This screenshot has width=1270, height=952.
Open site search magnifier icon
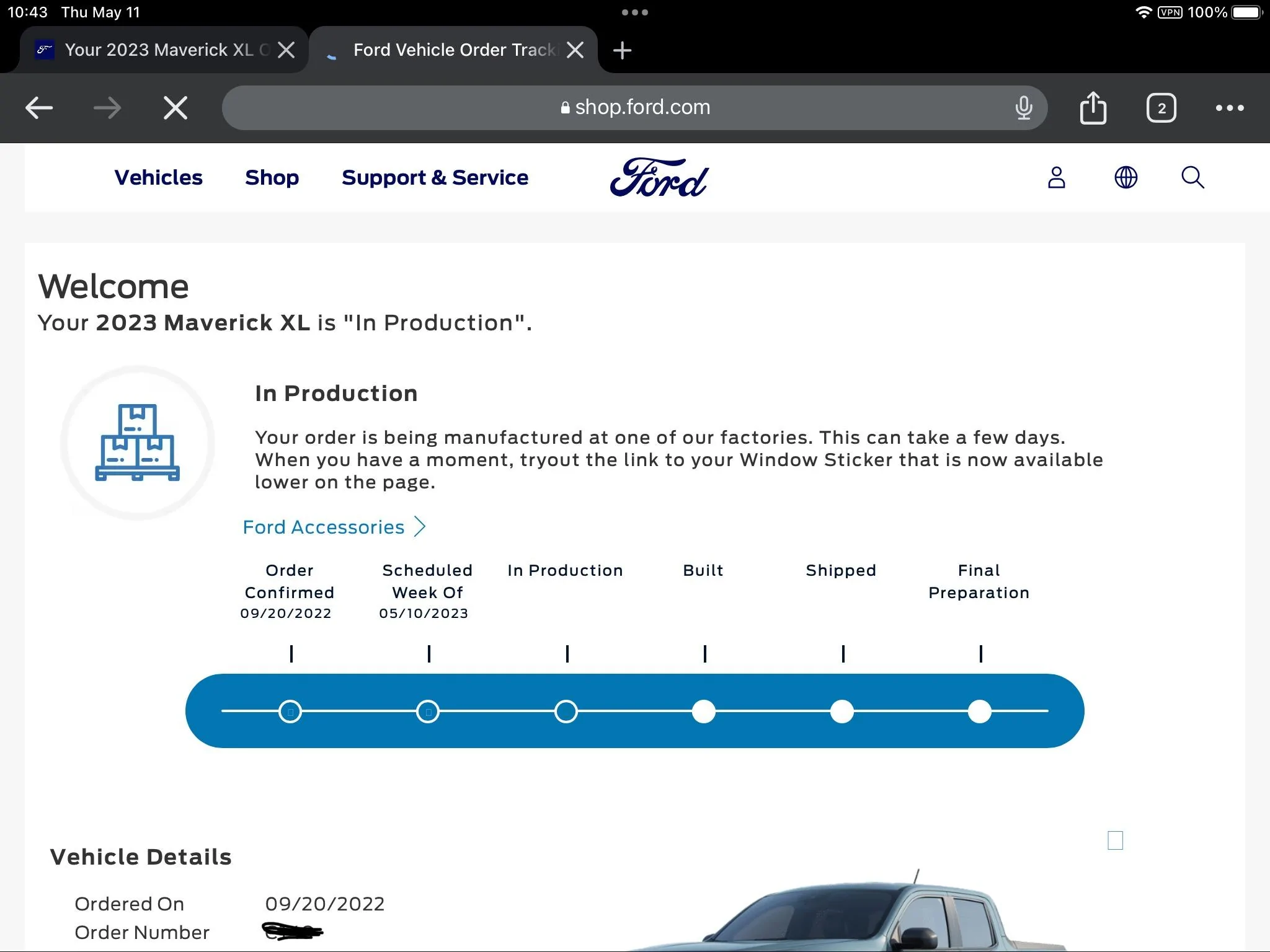click(1192, 177)
